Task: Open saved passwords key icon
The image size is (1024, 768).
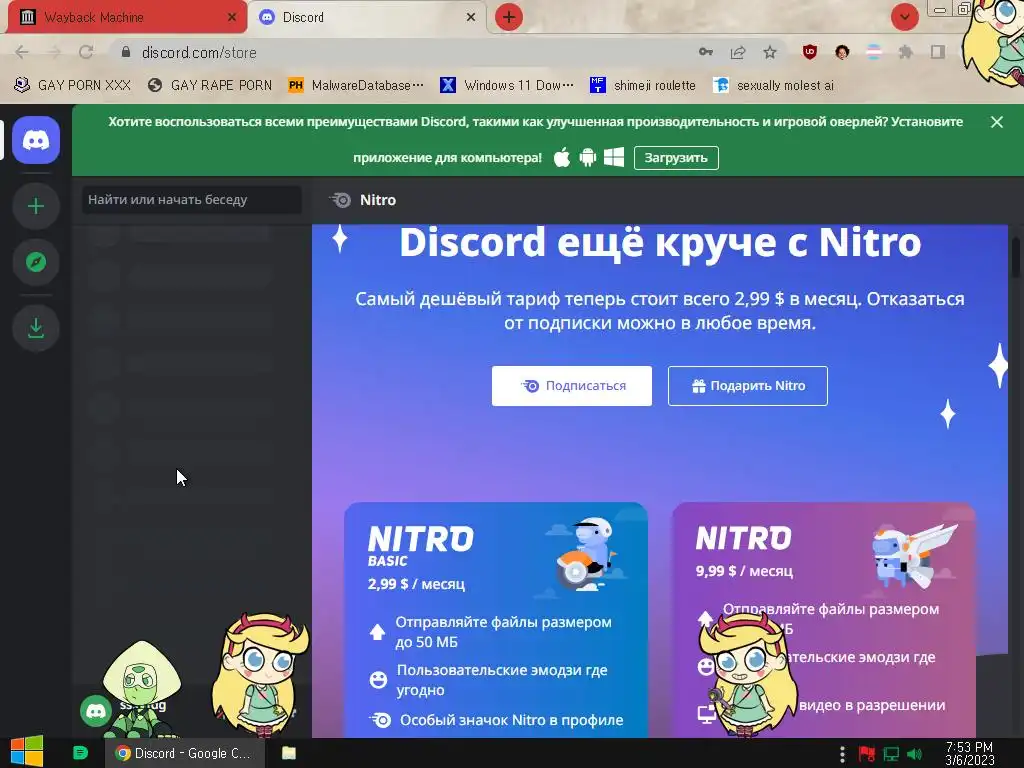Action: pos(706,52)
